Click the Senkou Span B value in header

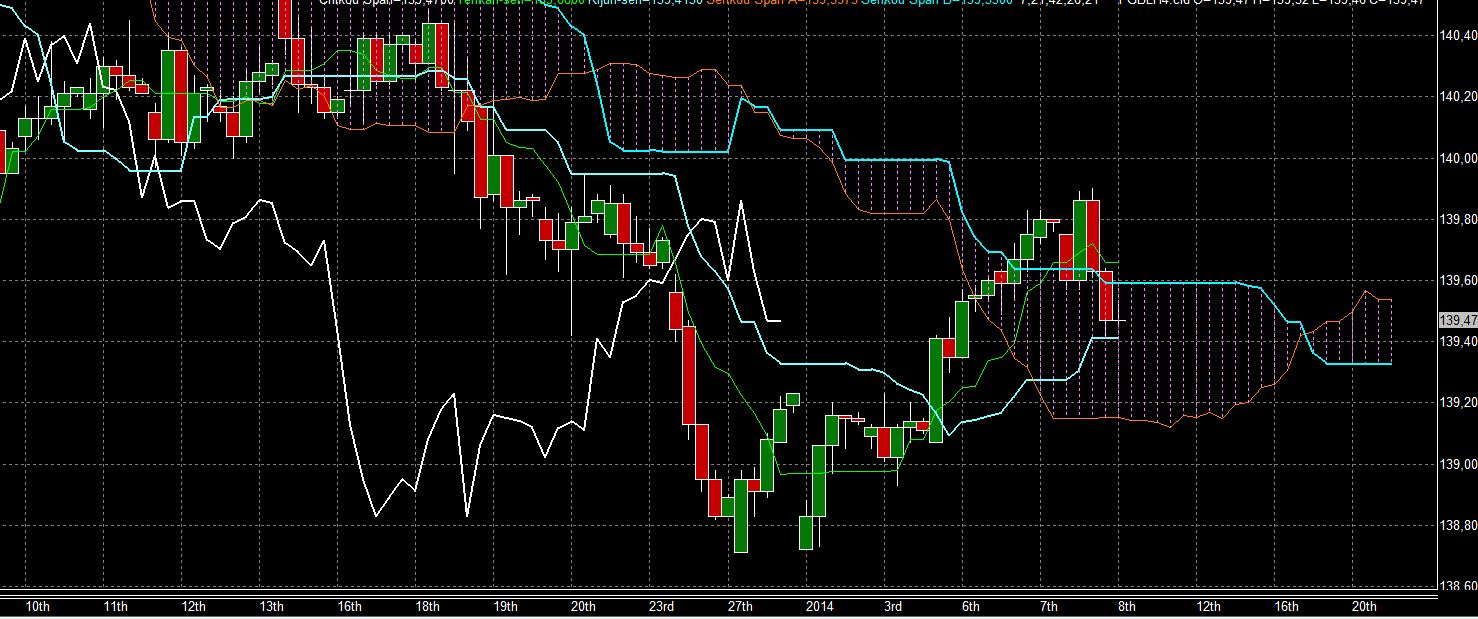click(936, 3)
